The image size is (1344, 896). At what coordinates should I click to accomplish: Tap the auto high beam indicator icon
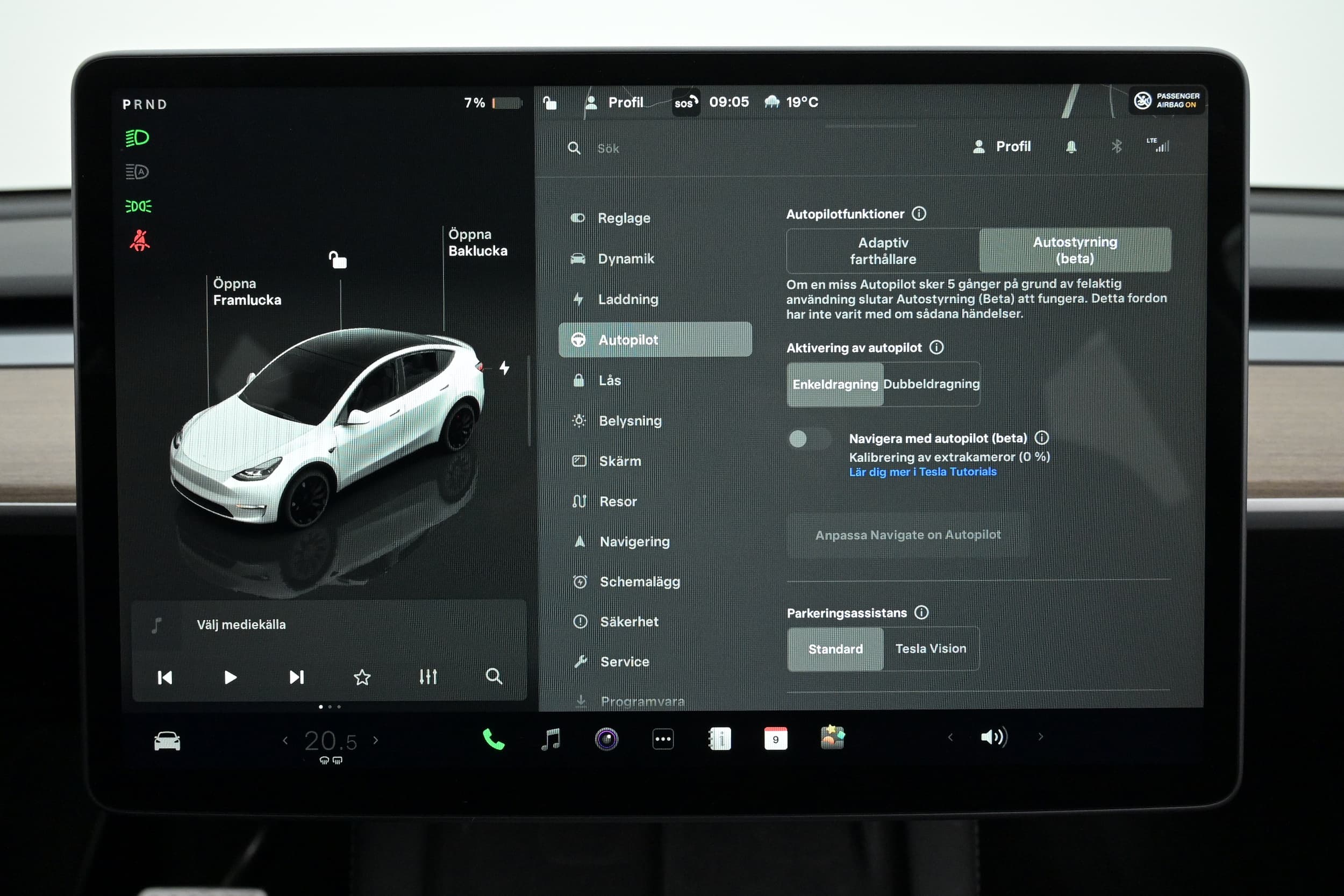[137, 171]
